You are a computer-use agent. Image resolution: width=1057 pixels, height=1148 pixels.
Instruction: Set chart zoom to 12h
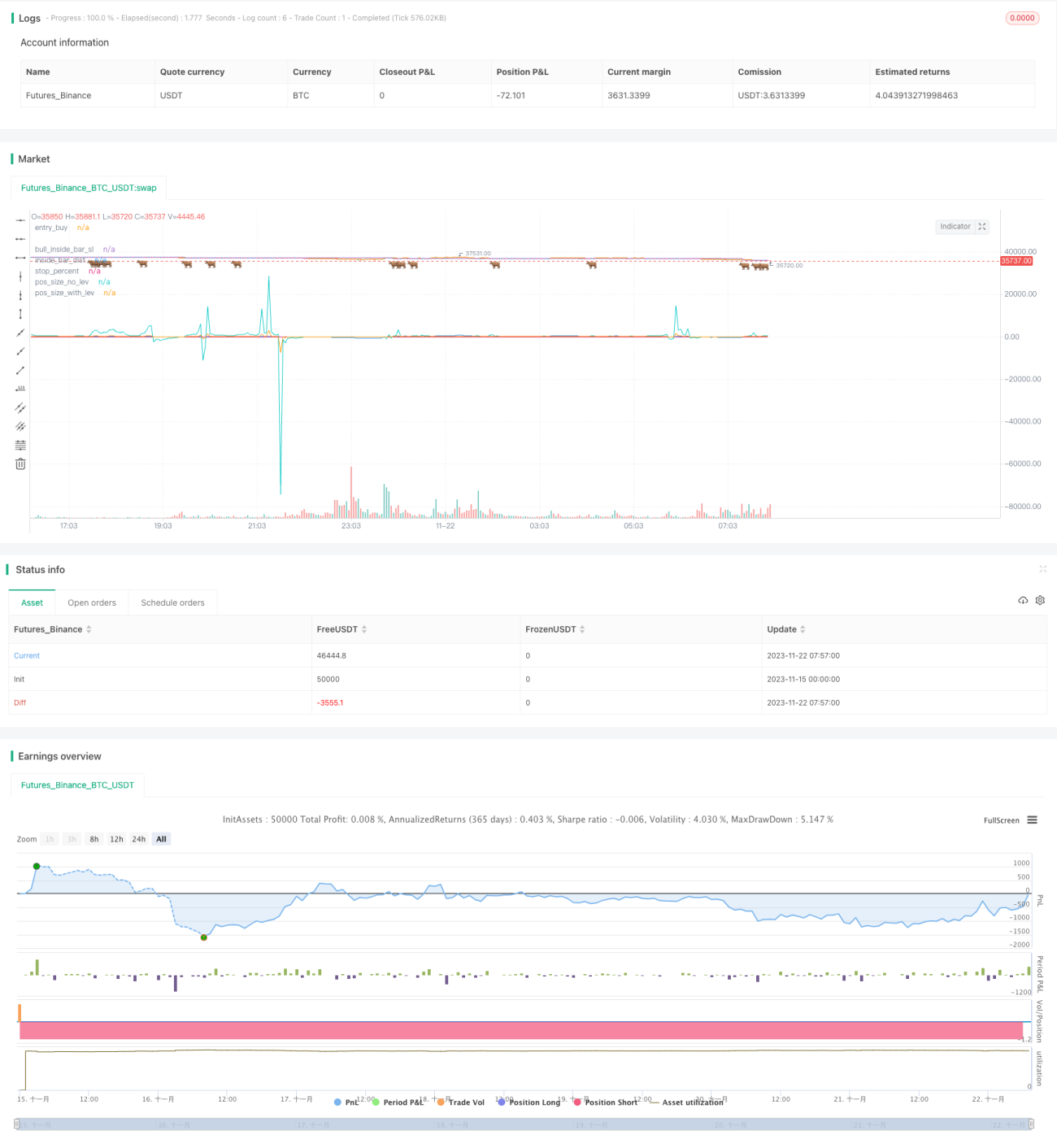click(x=116, y=839)
